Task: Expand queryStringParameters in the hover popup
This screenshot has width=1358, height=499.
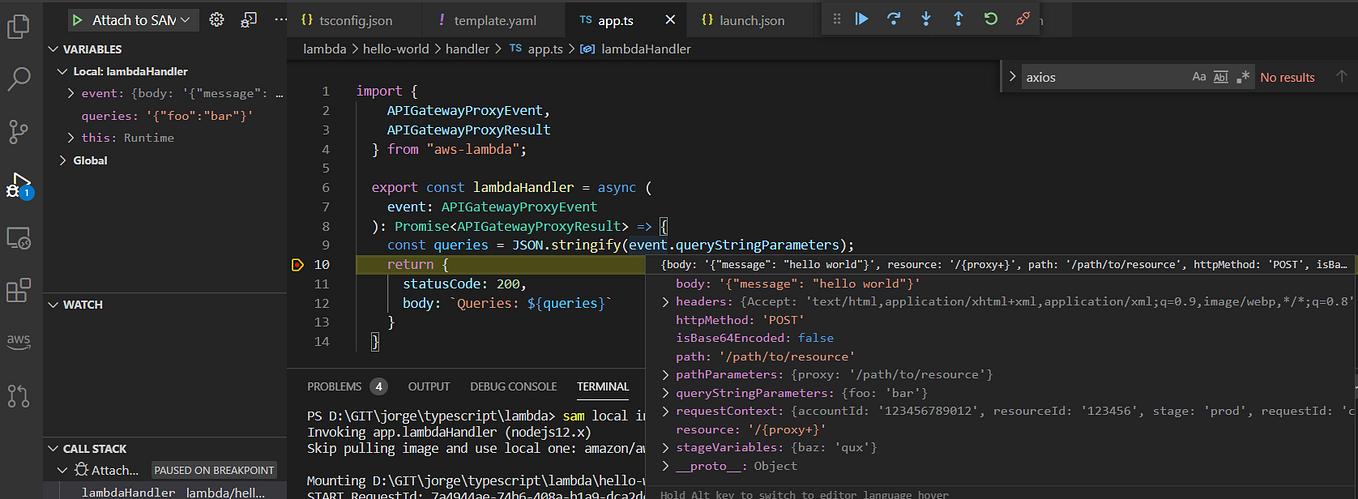Action: 667,393
